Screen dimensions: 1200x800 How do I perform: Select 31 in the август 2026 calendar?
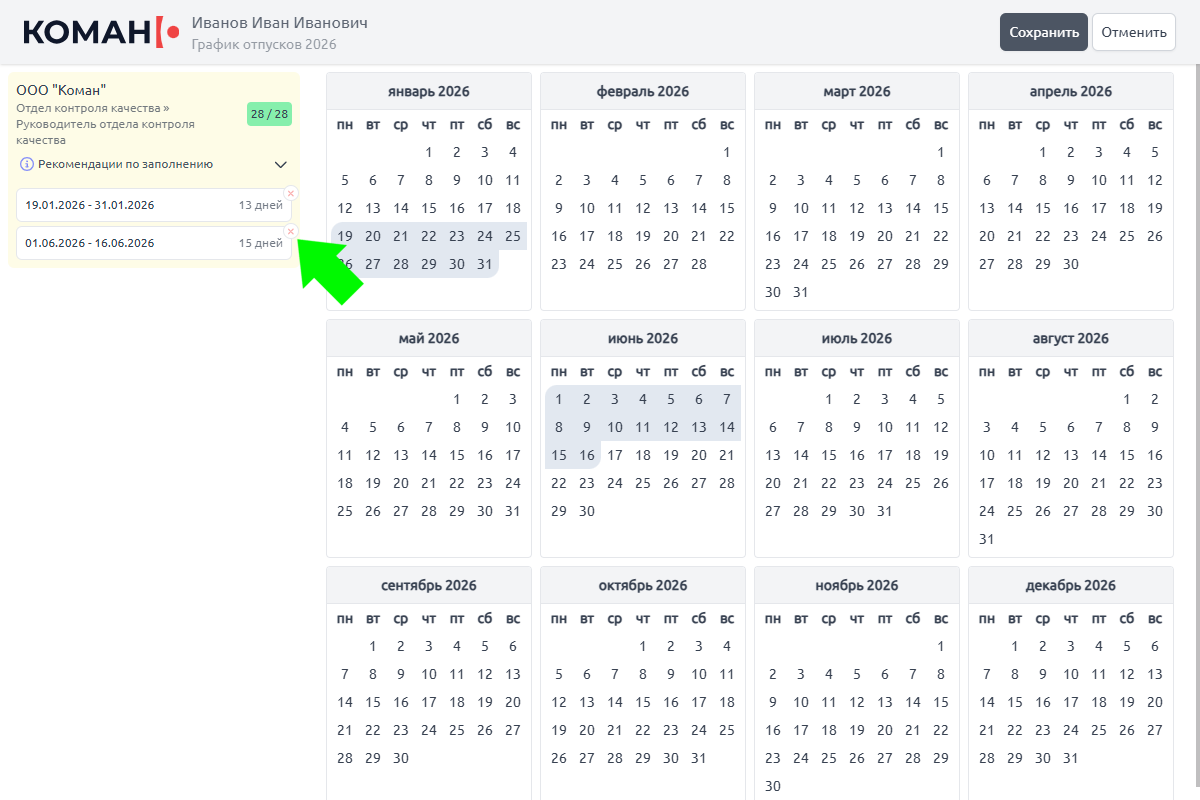(987, 539)
